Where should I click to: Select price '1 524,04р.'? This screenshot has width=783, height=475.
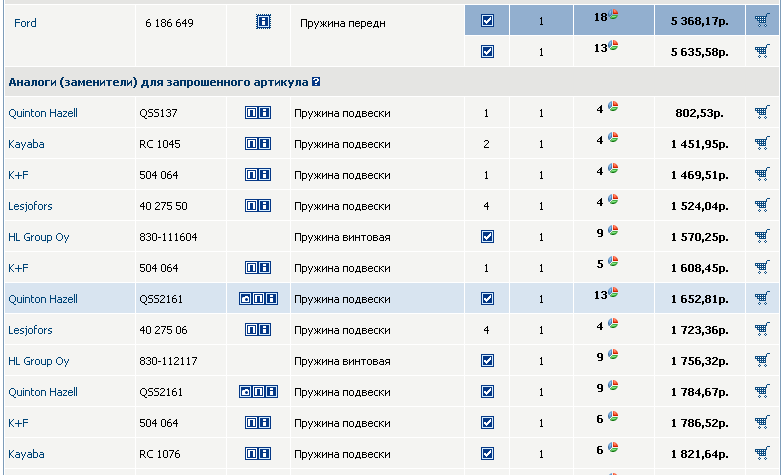point(700,206)
